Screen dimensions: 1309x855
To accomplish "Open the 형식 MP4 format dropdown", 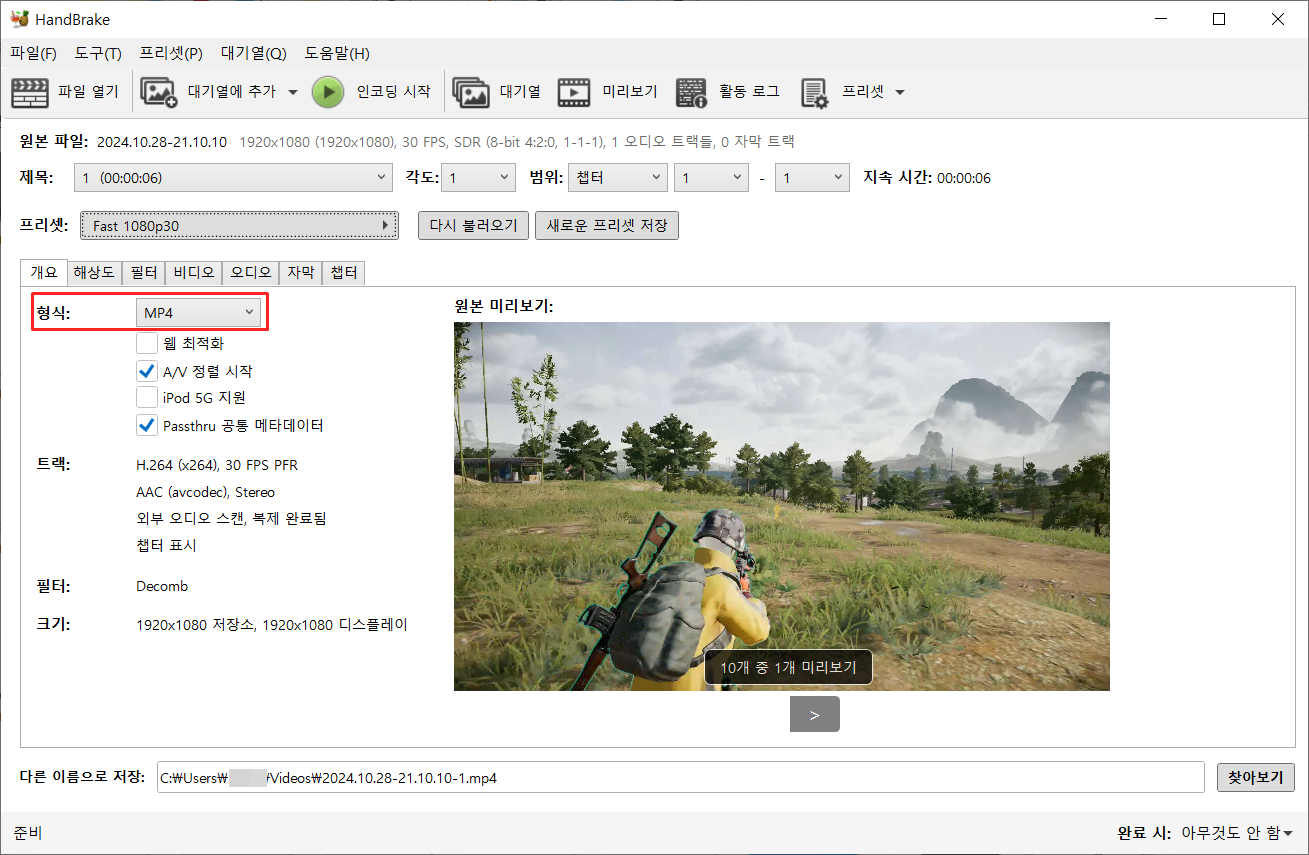I will click(199, 313).
